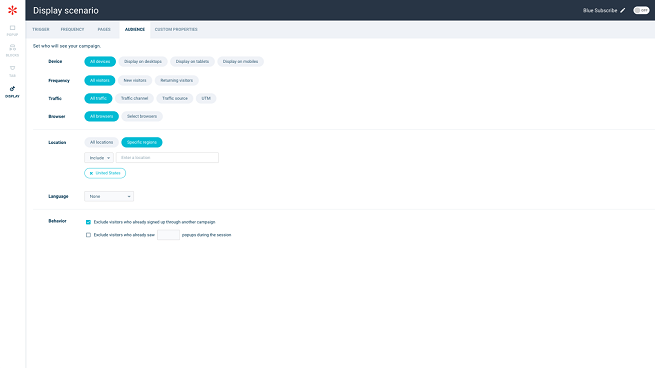Click the Enter a location field

tap(167, 157)
